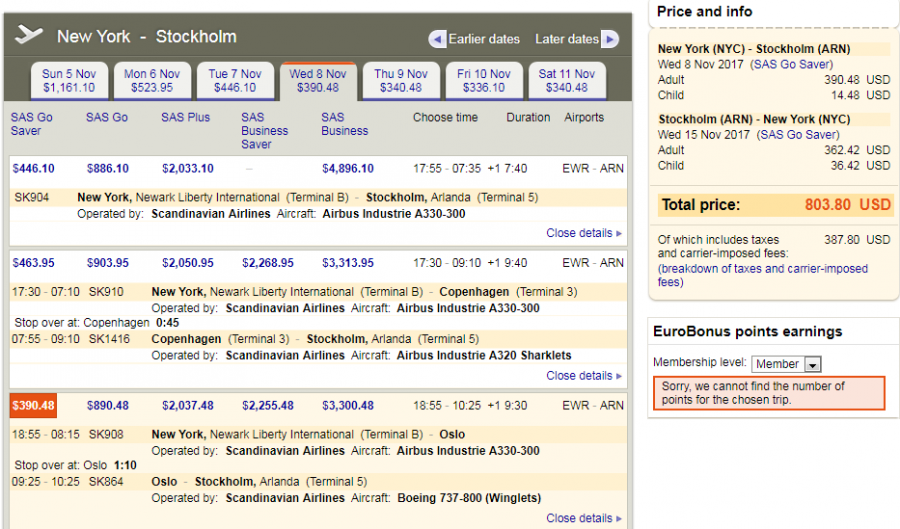Select the Sun 5 Nov date tab

tap(69, 80)
